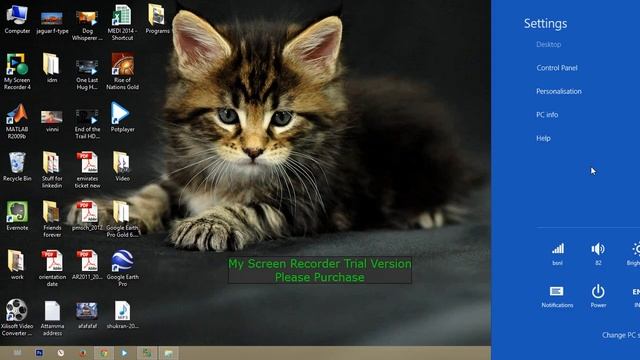This screenshot has height=360, width=640.
Task: Open the afafafaf image file
Action: pos(87,315)
